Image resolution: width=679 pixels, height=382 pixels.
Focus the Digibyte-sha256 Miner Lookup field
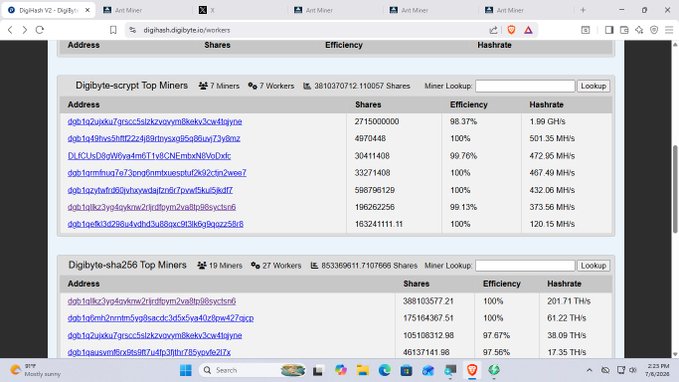pyautogui.click(x=525, y=265)
